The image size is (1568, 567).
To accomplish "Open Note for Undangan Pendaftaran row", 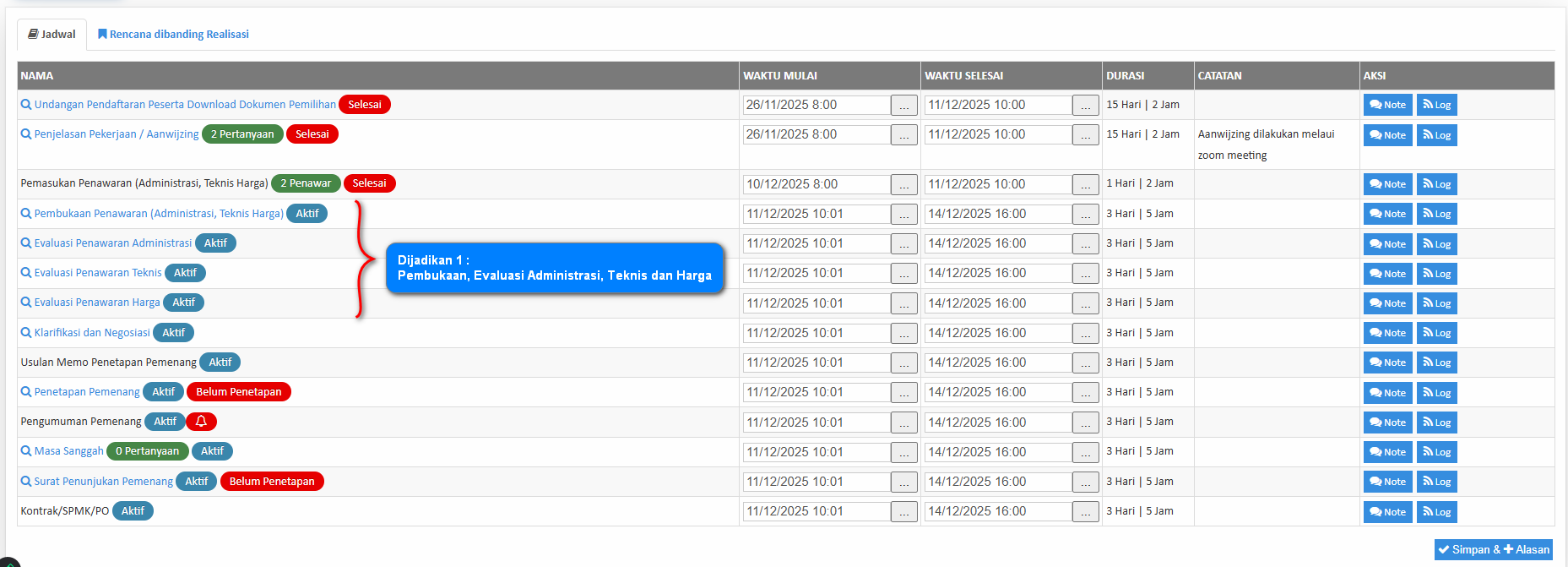I will pos(1387,105).
